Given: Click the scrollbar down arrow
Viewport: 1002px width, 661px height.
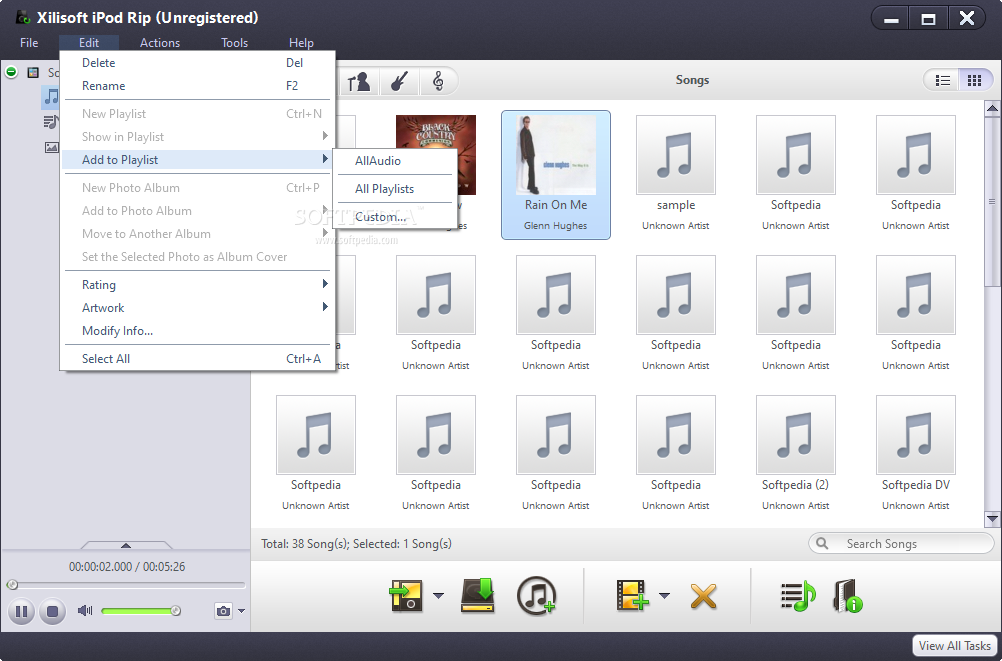Looking at the screenshot, I should [992, 518].
